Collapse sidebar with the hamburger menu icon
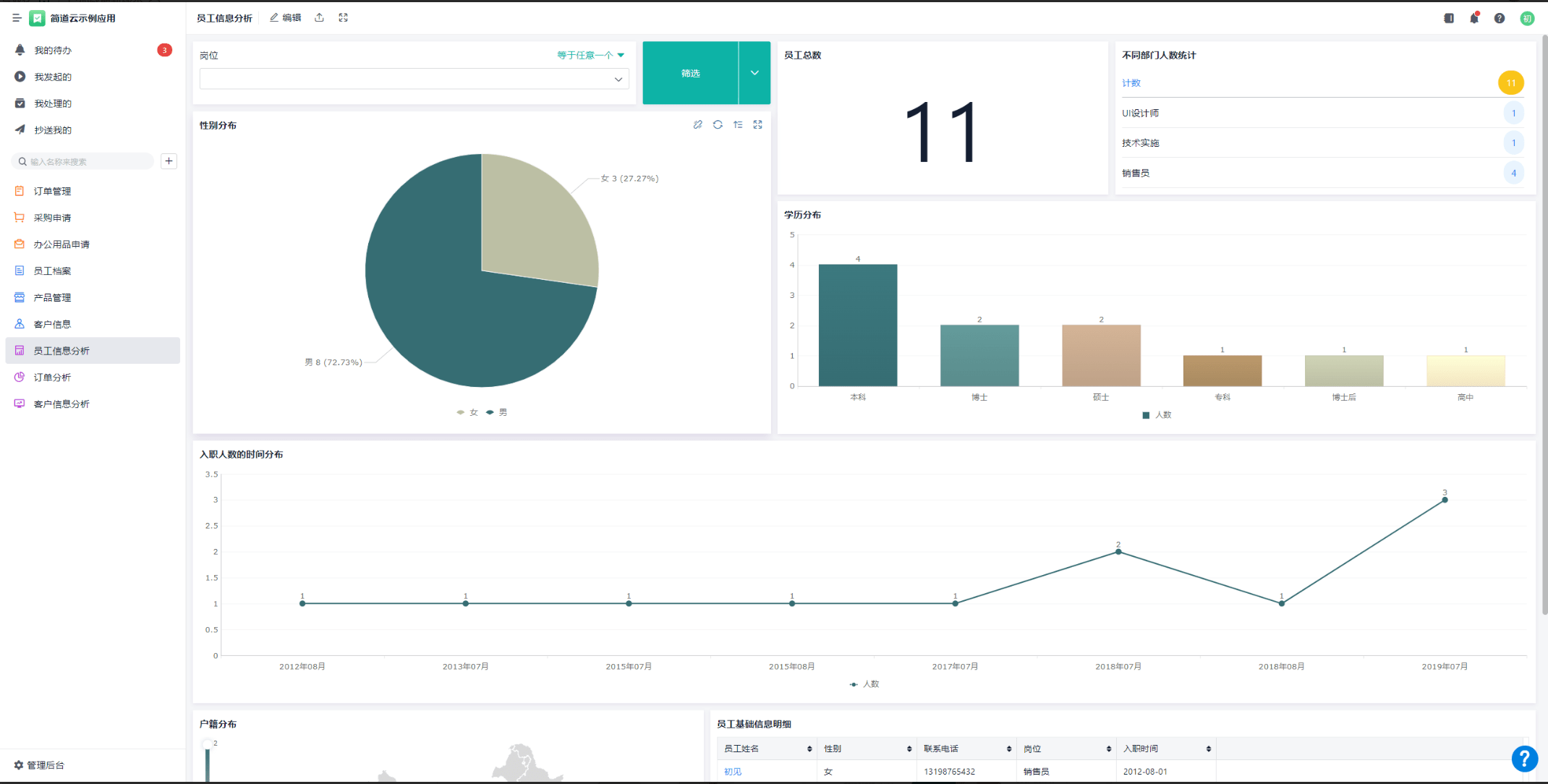1548x784 pixels. 16,18
